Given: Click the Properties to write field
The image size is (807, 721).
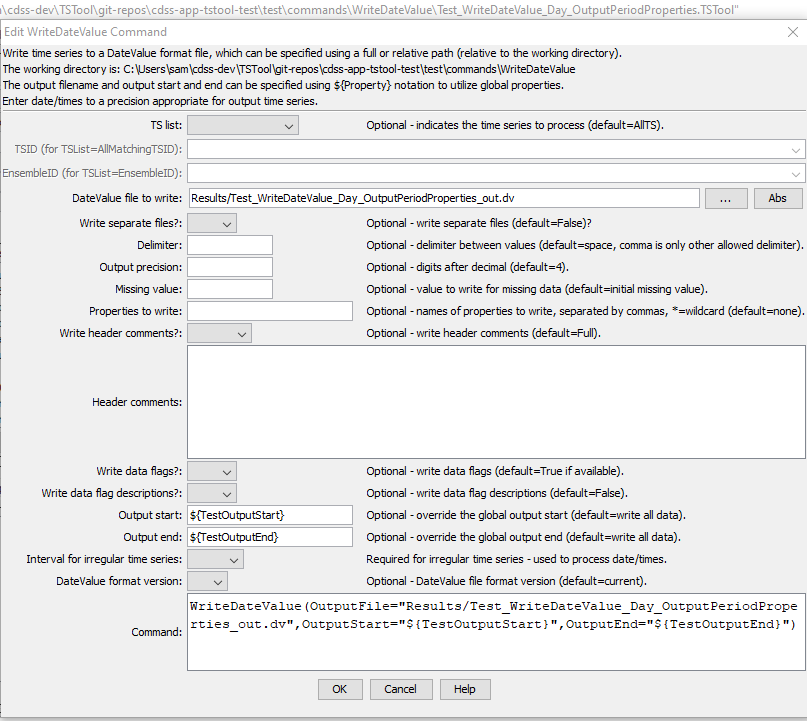Looking at the screenshot, I should (270, 311).
